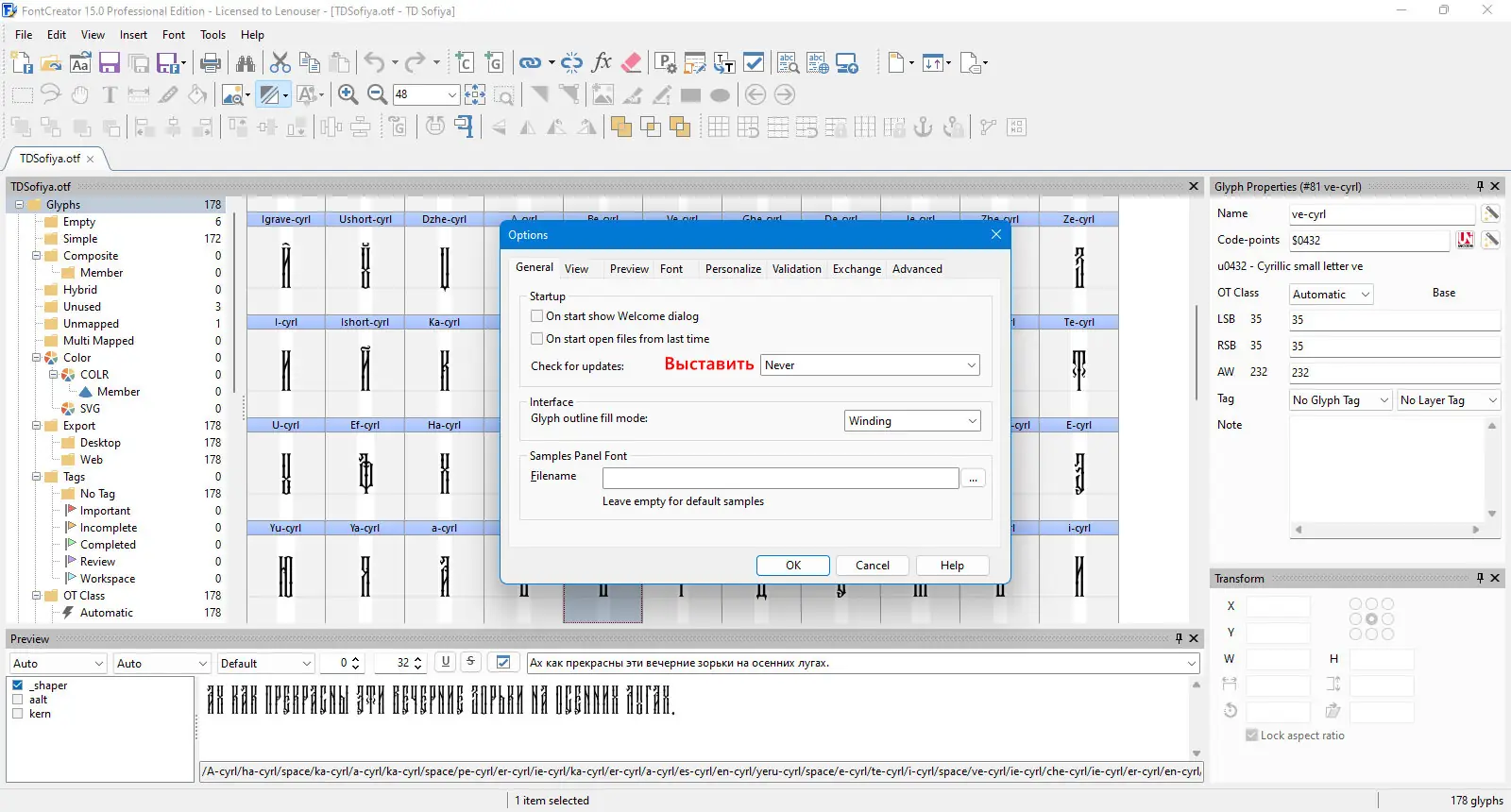Click the broken link complete composites icon
Screen dimensions: 1511x812
(571, 63)
